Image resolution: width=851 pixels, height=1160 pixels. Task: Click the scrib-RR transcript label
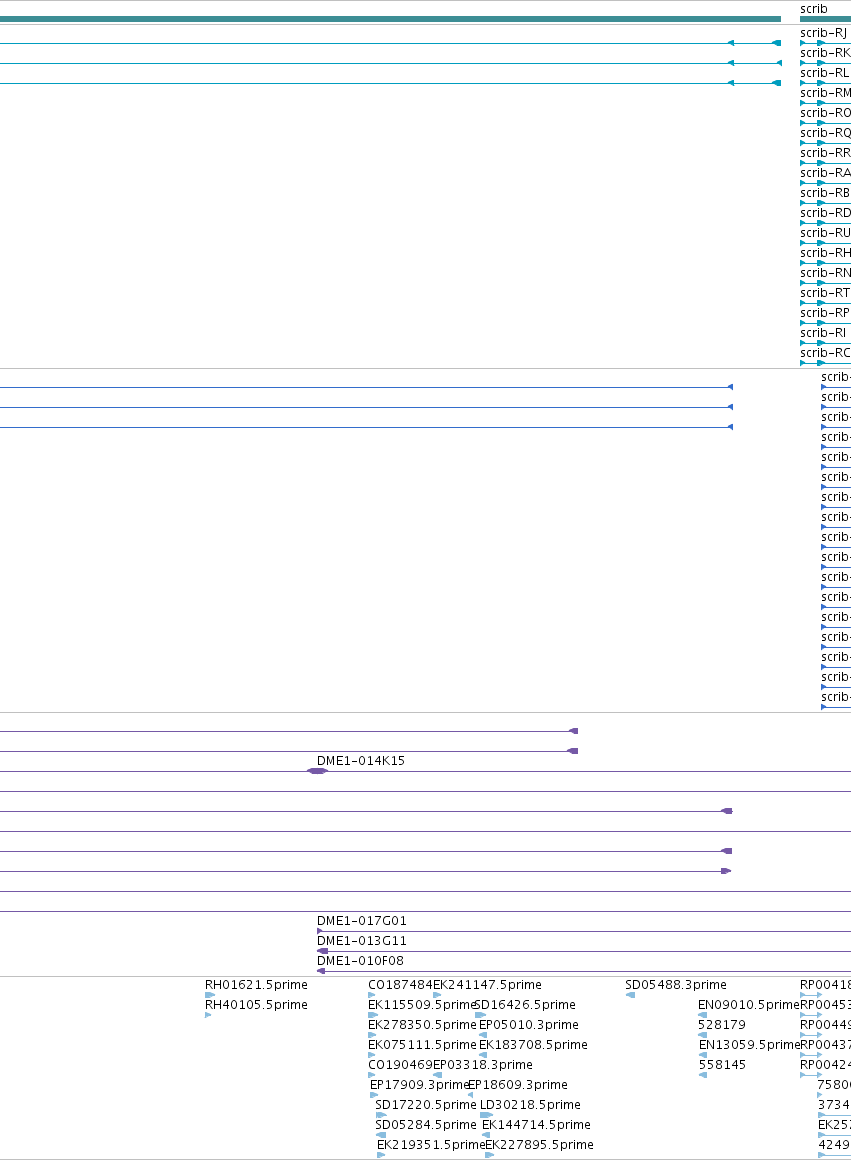click(x=825, y=152)
